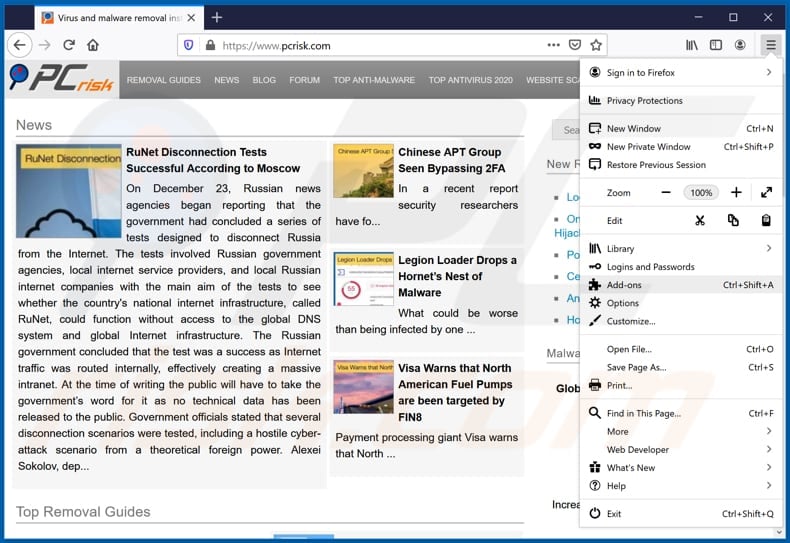Click the PCrisk site logo

61,79
